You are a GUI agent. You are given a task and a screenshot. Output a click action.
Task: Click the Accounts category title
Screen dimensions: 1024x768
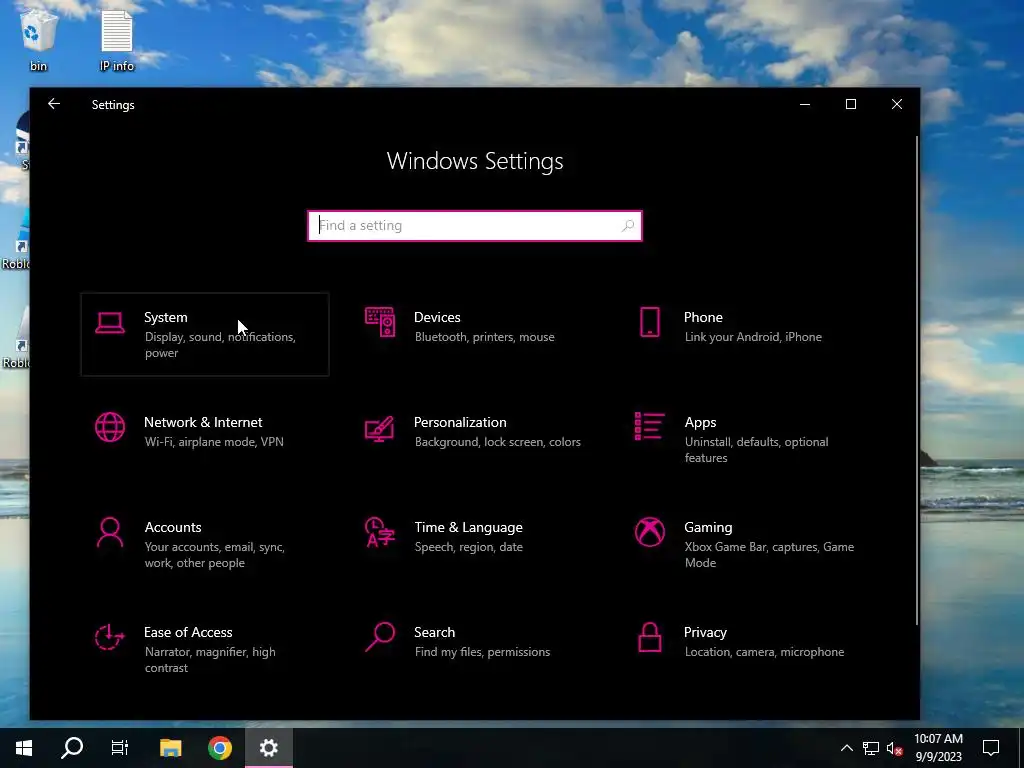(173, 528)
